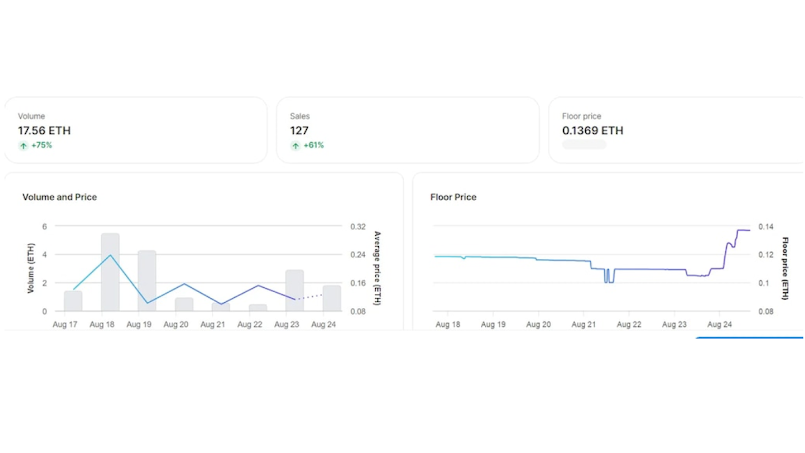The image size is (805, 453).
Task: Click the Volume (ETH) axis label
Action: [31, 268]
